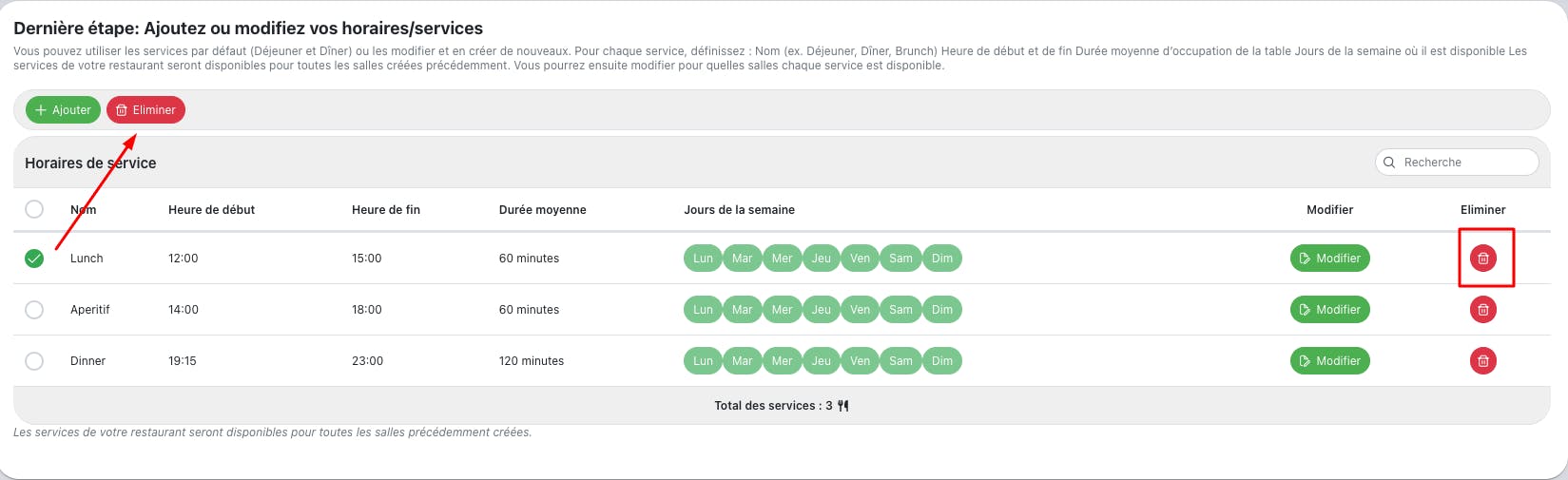
Task: Click the red Eliminer toolbar button
Action: click(145, 110)
